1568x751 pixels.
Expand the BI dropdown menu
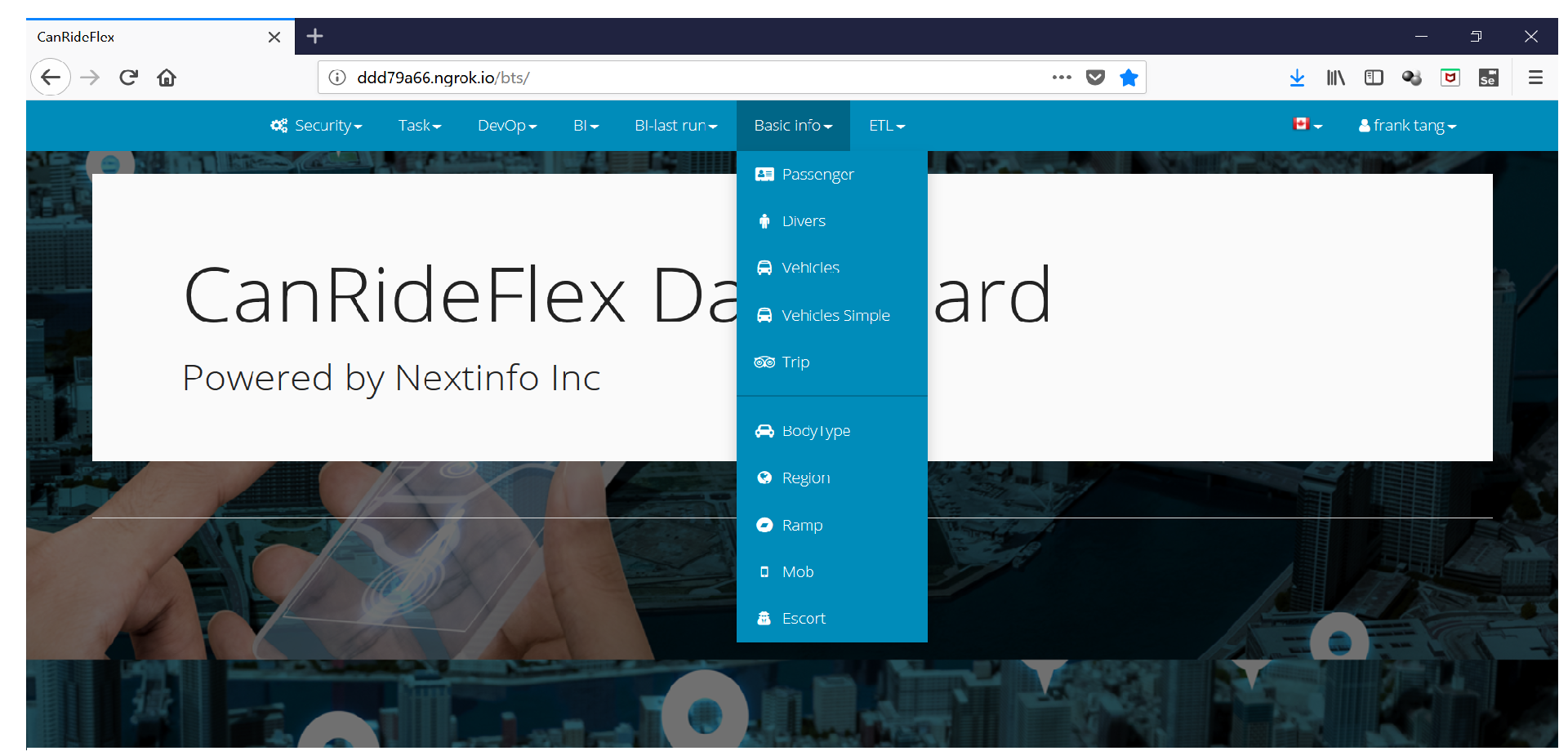(586, 126)
